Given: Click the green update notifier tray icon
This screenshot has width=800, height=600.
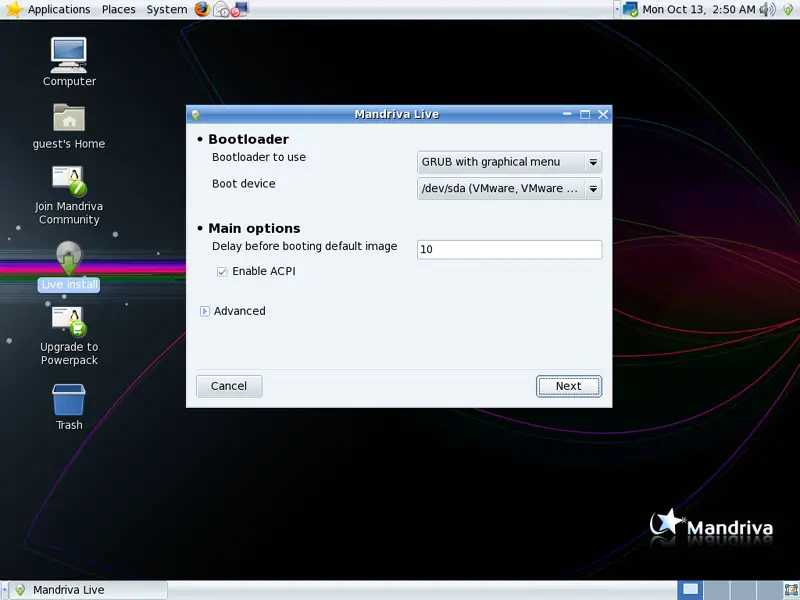Looking at the screenshot, I should click(x=788, y=9).
